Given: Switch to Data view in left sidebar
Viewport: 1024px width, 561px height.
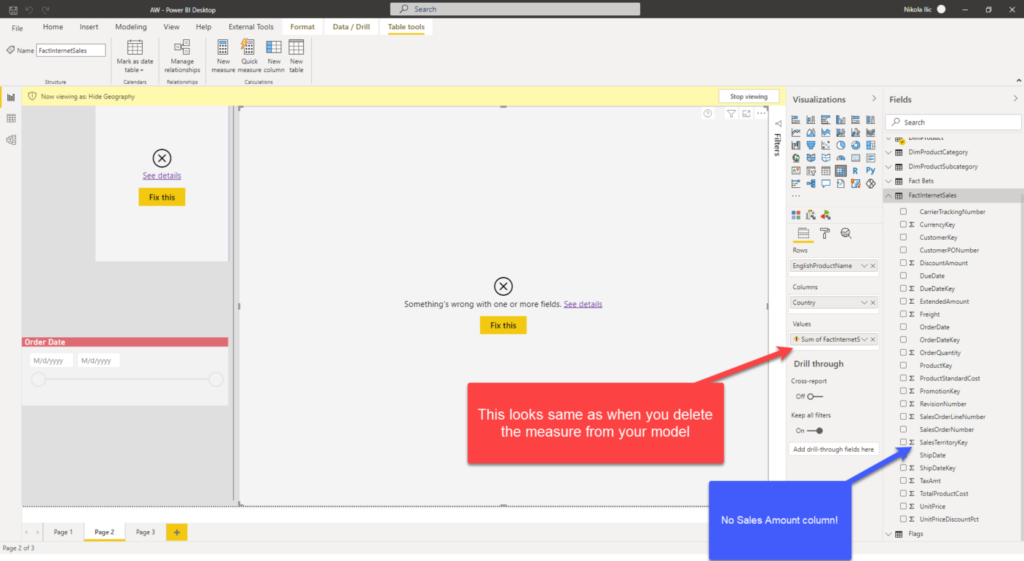Looking at the screenshot, I should click(11, 118).
